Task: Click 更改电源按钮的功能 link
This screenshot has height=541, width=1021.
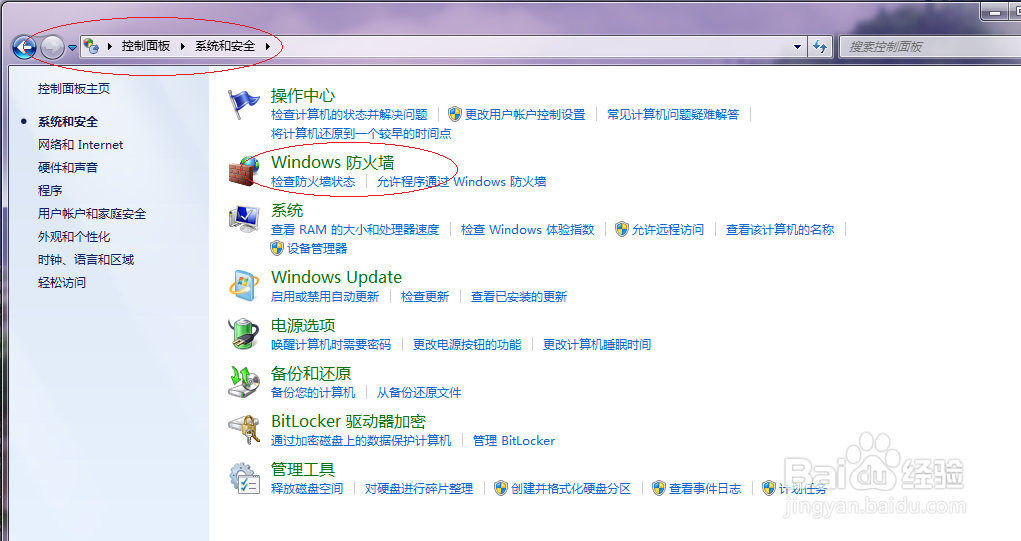Action: click(x=467, y=344)
